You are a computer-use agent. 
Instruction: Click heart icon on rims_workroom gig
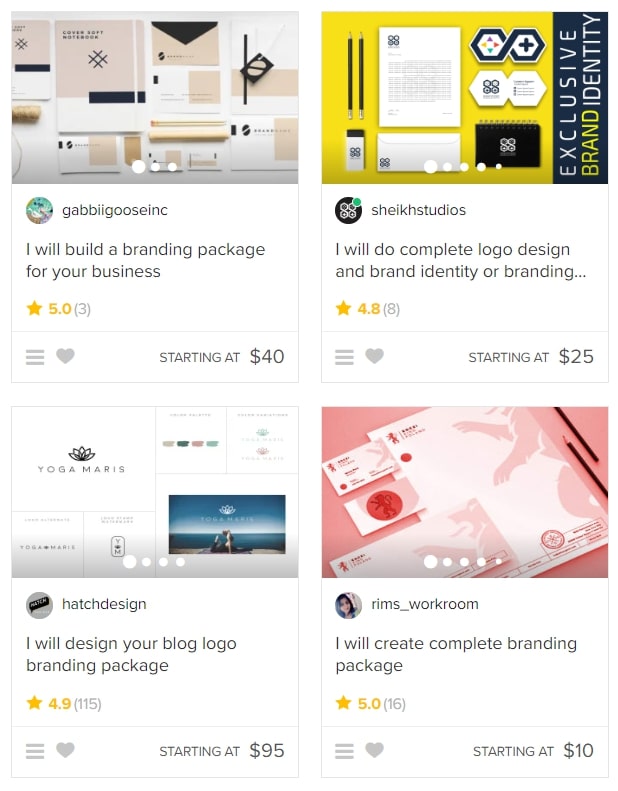(x=374, y=750)
